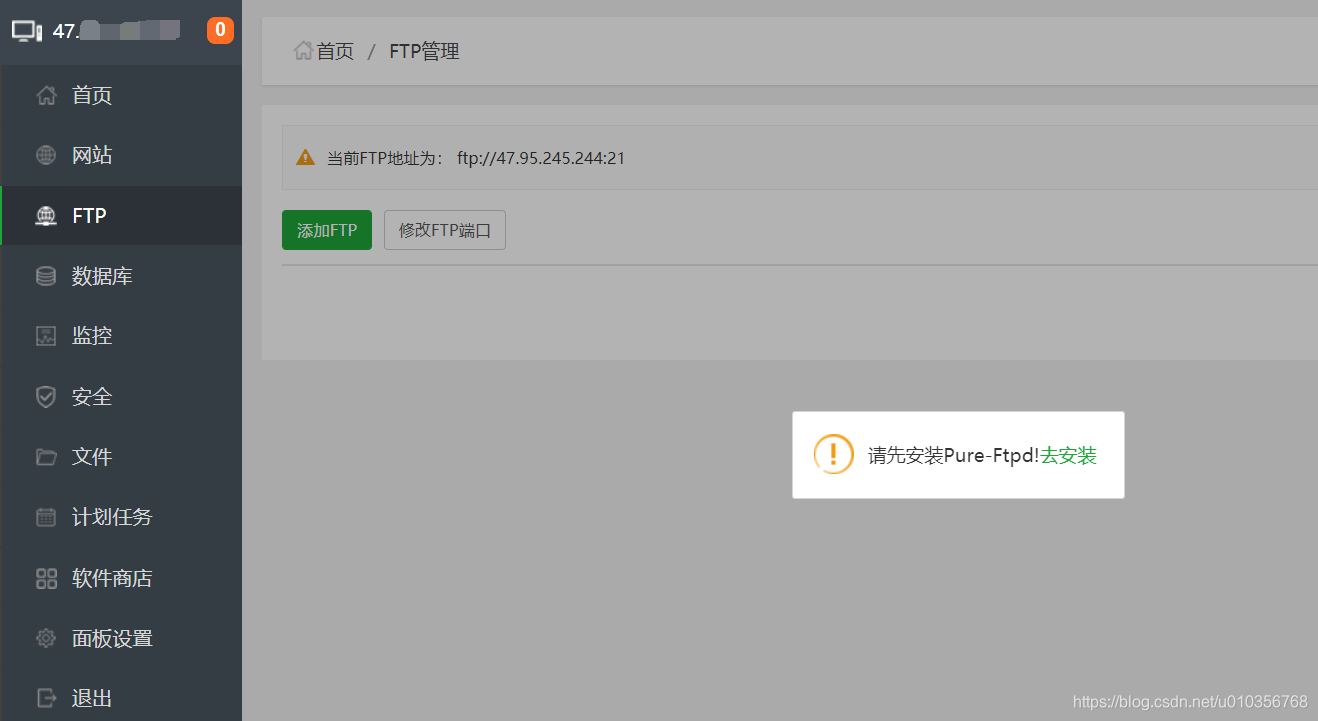This screenshot has height=721, width=1318.
Task: Click the folder icon for 文件
Action: pos(46,457)
